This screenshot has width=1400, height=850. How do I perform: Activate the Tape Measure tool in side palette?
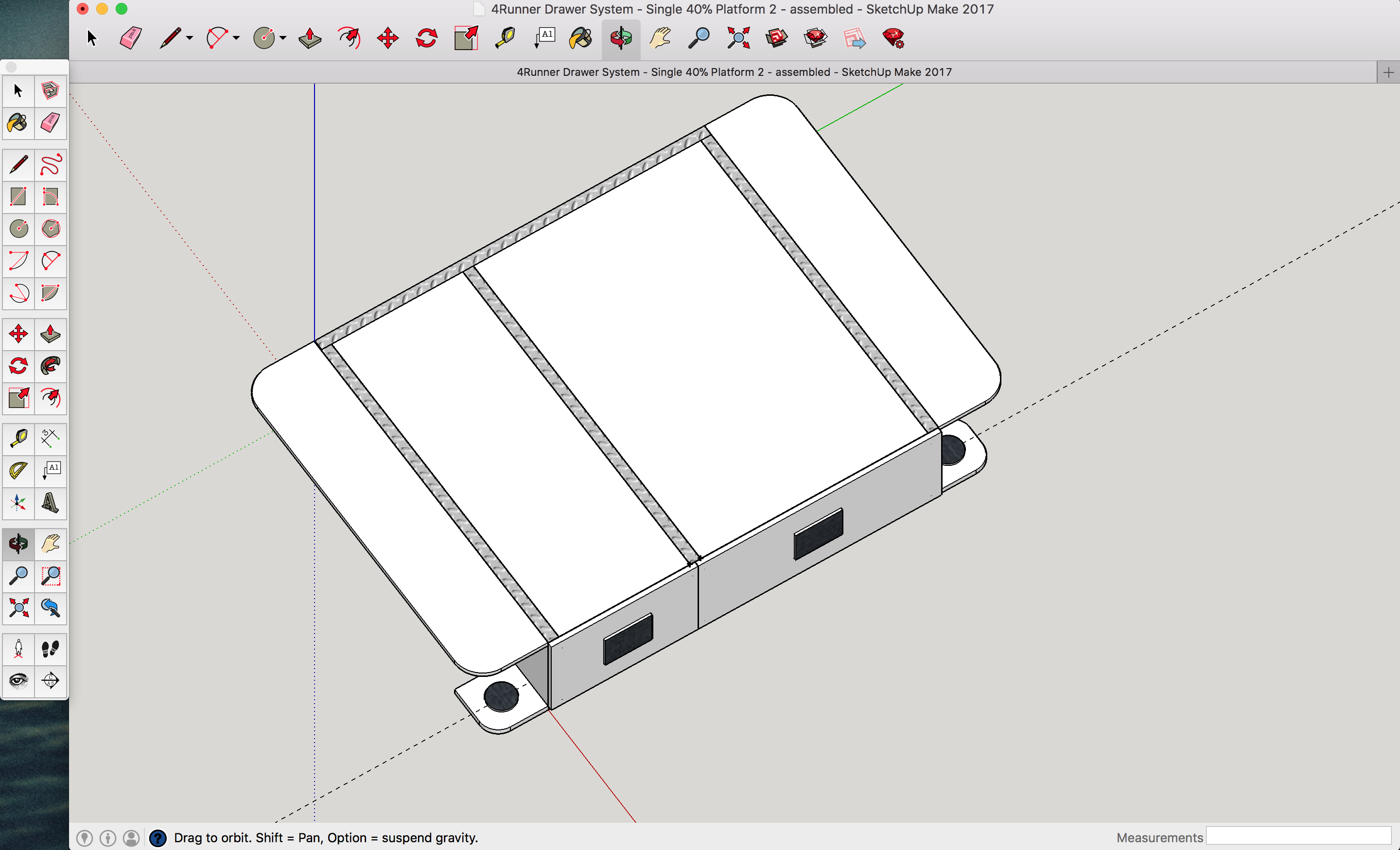click(x=19, y=438)
